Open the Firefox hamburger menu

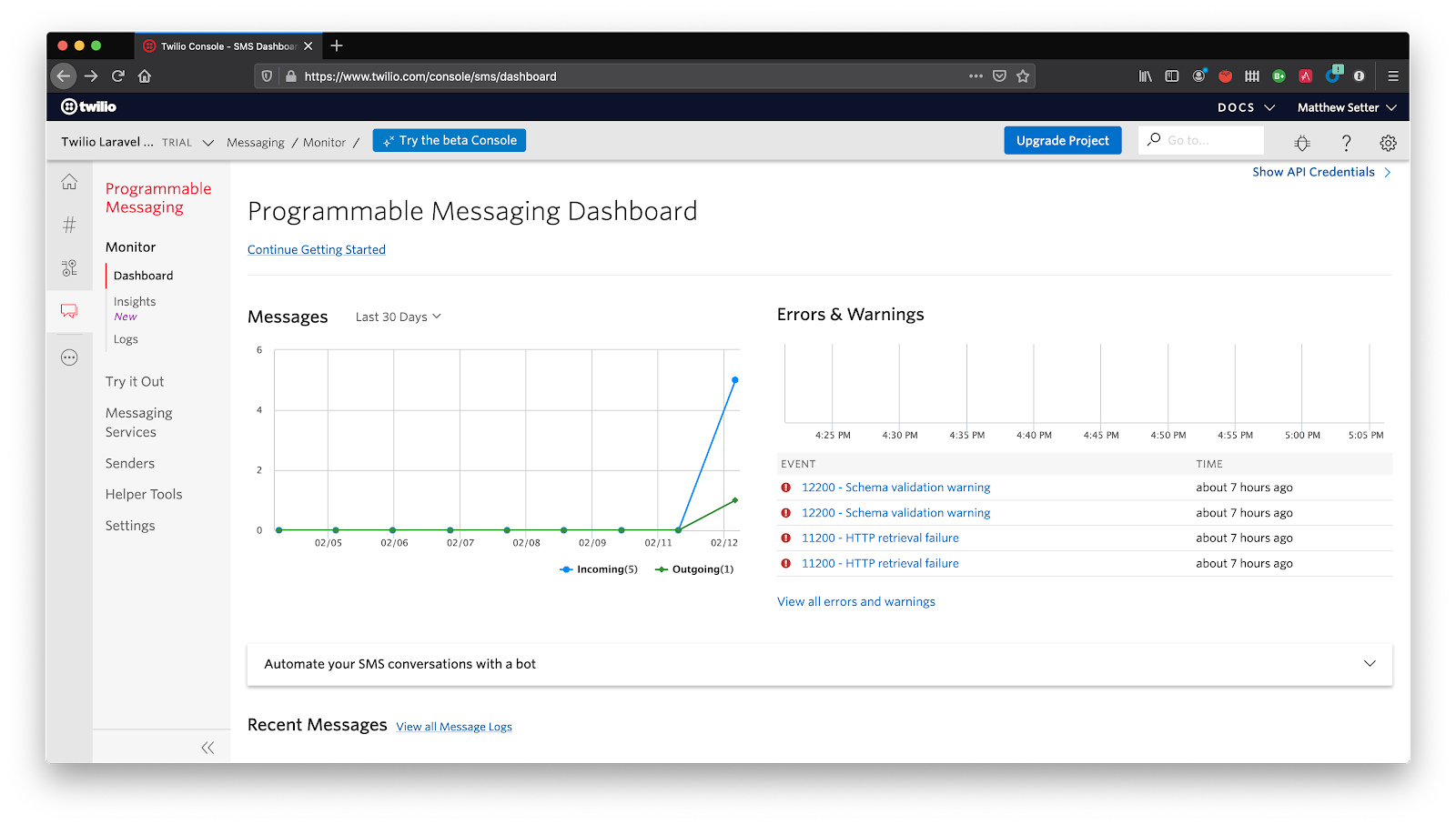[x=1393, y=76]
